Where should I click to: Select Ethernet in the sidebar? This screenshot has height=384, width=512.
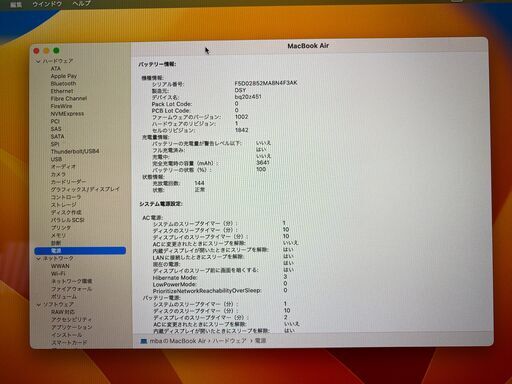point(62,91)
